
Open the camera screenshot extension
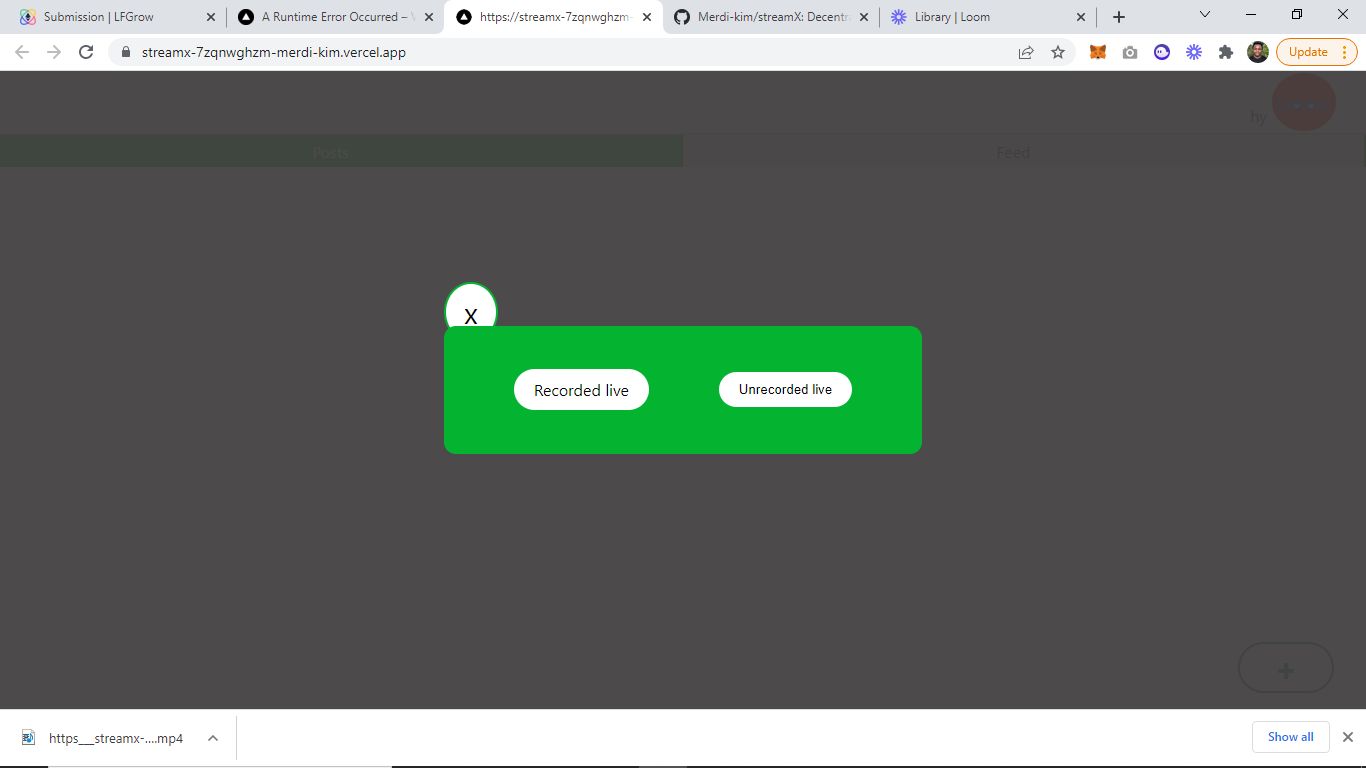(1130, 52)
